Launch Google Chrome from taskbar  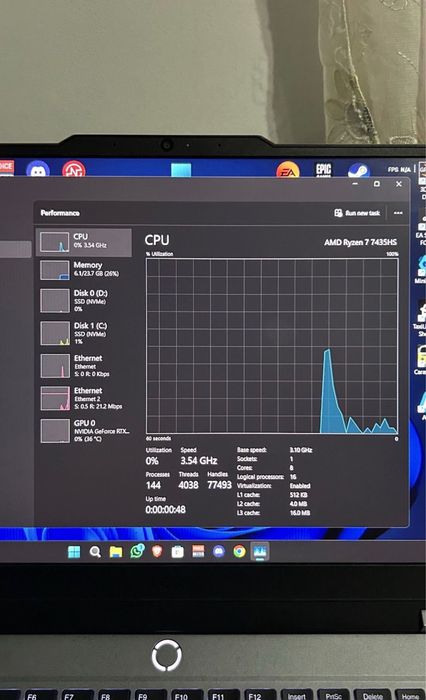pyautogui.click(x=239, y=552)
